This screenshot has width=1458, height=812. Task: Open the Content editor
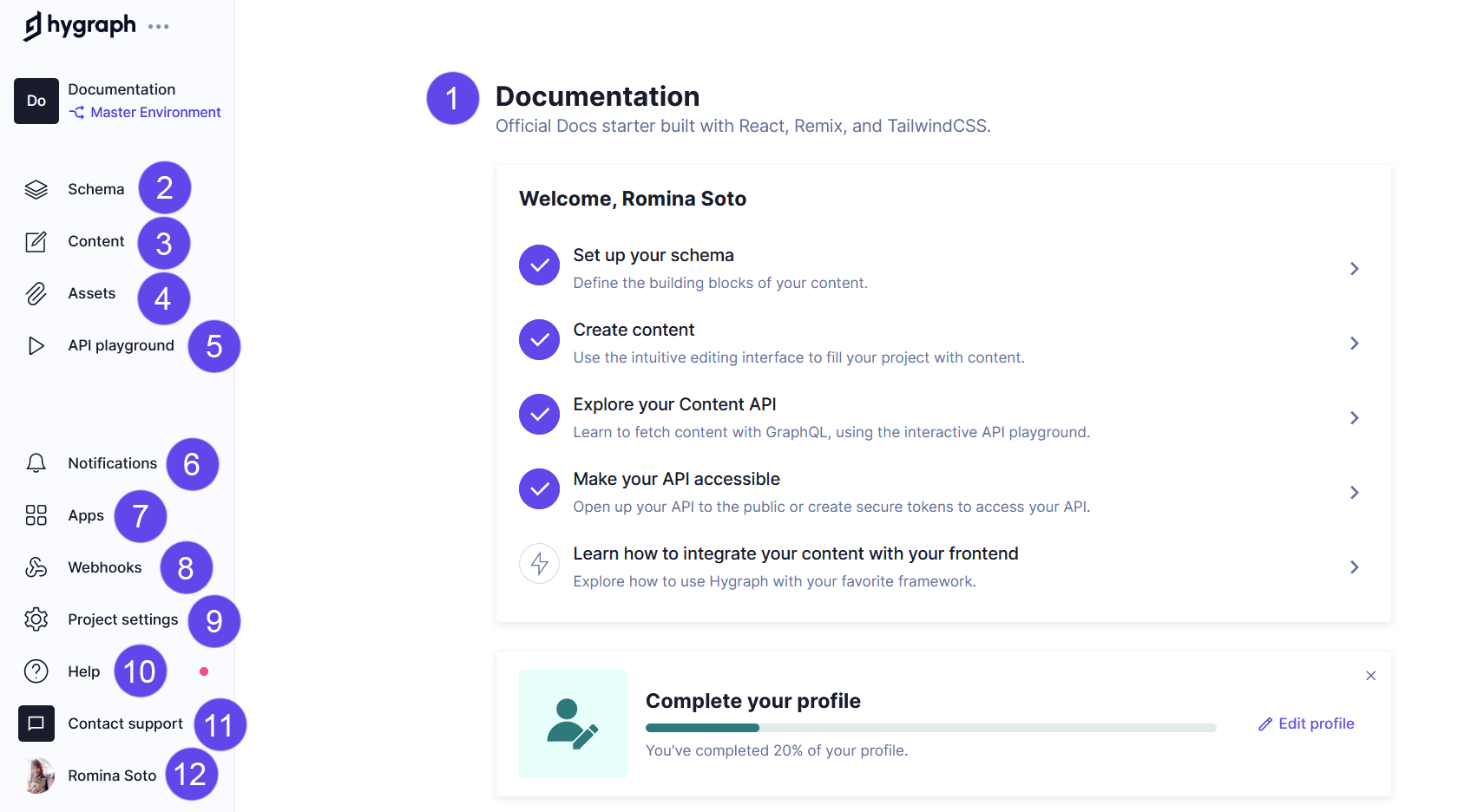(95, 241)
